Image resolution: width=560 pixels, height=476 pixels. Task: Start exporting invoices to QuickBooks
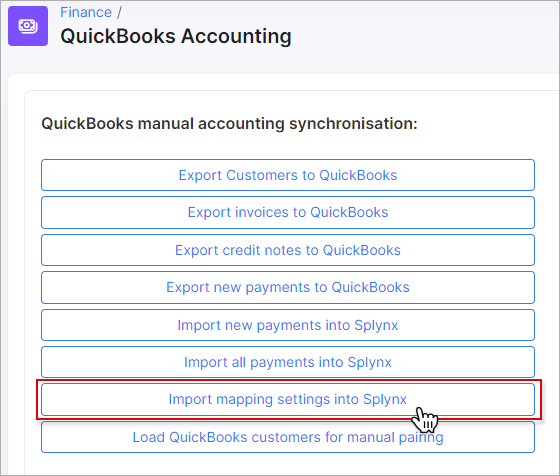pos(288,212)
